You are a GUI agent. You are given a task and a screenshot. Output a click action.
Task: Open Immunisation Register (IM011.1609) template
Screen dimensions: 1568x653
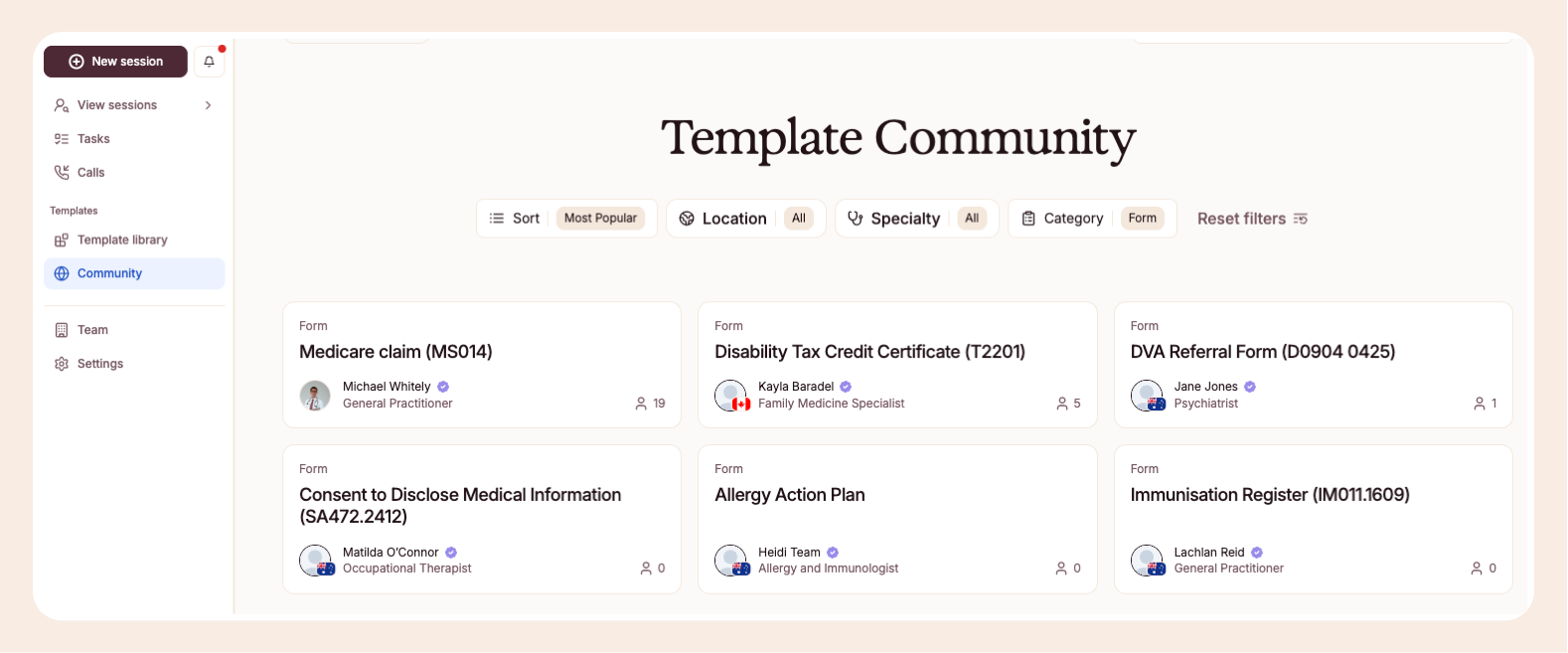point(1314,519)
